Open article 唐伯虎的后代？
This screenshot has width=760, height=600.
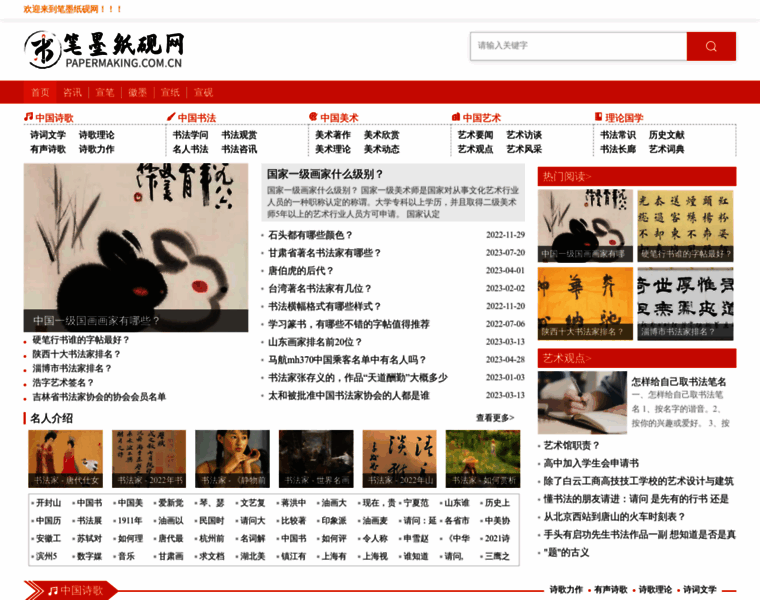click(301, 270)
